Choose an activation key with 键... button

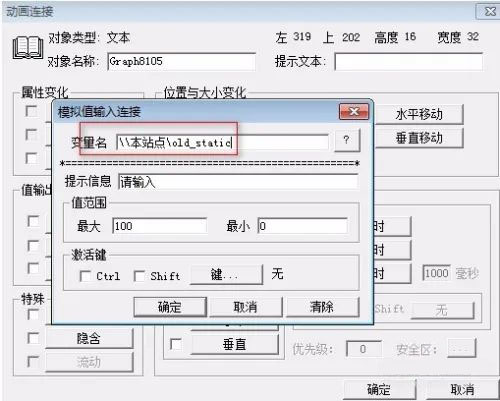click(x=226, y=275)
